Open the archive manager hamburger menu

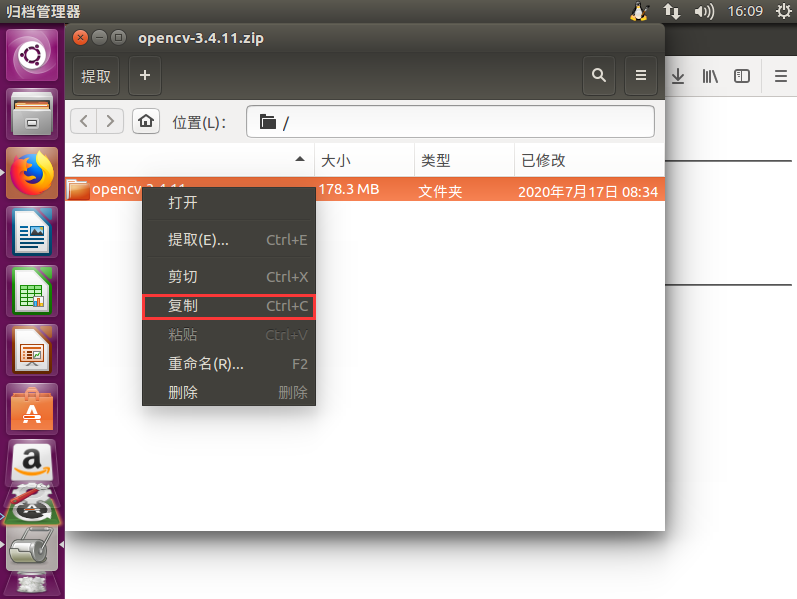pyautogui.click(x=640, y=76)
